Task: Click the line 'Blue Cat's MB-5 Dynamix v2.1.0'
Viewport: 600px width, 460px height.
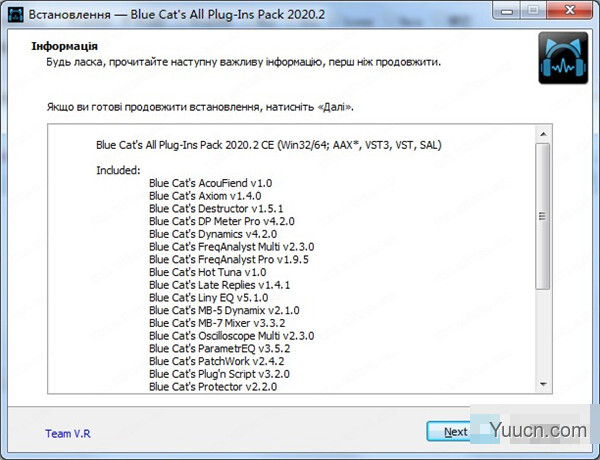Action: (224, 310)
